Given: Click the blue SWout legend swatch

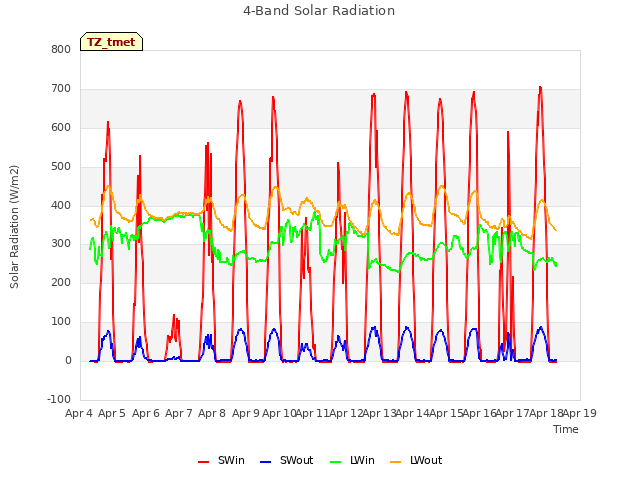Looking at the screenshot, I should [265, 462].
